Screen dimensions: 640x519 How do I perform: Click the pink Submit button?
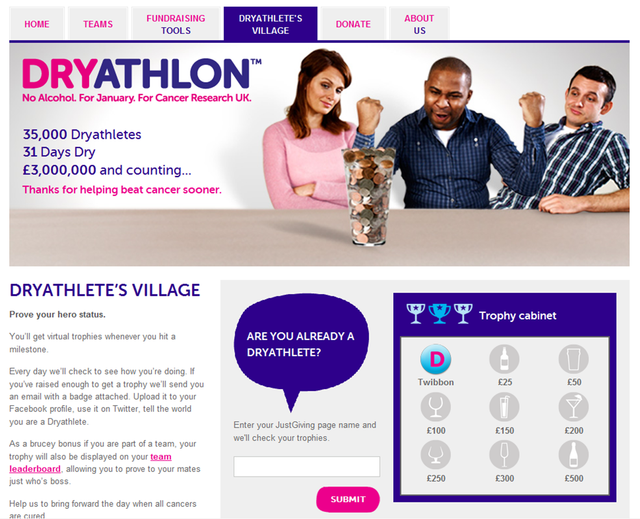coord(348,499)
